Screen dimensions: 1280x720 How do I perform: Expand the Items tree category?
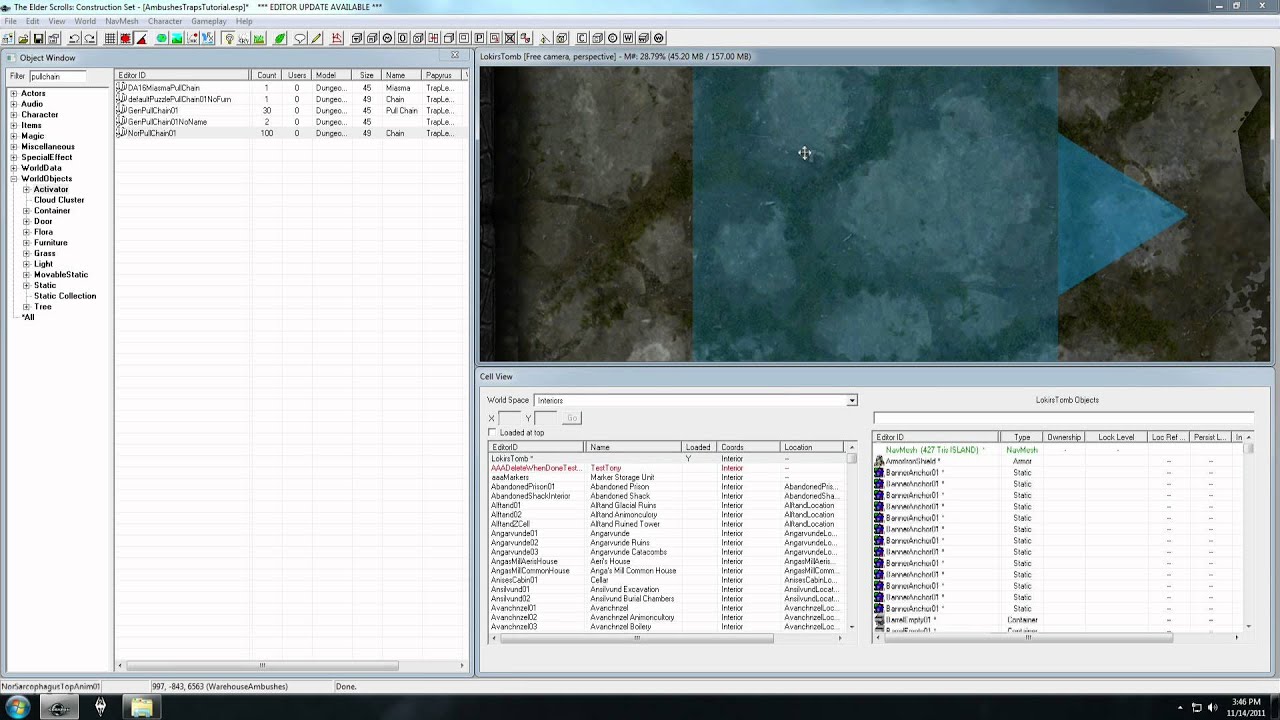point(14,125)
